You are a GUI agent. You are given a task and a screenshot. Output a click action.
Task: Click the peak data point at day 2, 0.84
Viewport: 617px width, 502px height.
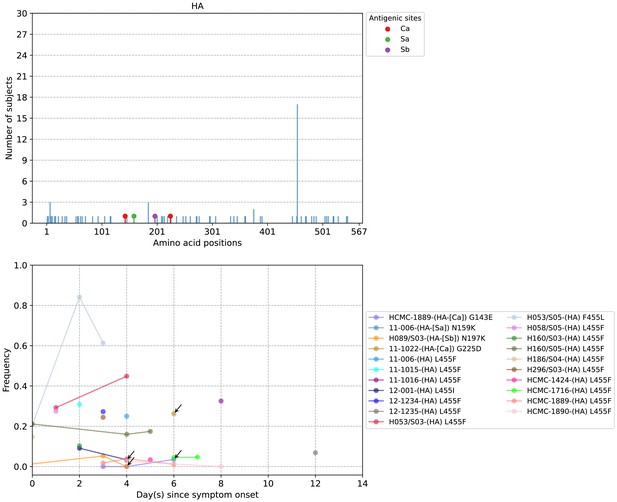[x=79, y=297]
